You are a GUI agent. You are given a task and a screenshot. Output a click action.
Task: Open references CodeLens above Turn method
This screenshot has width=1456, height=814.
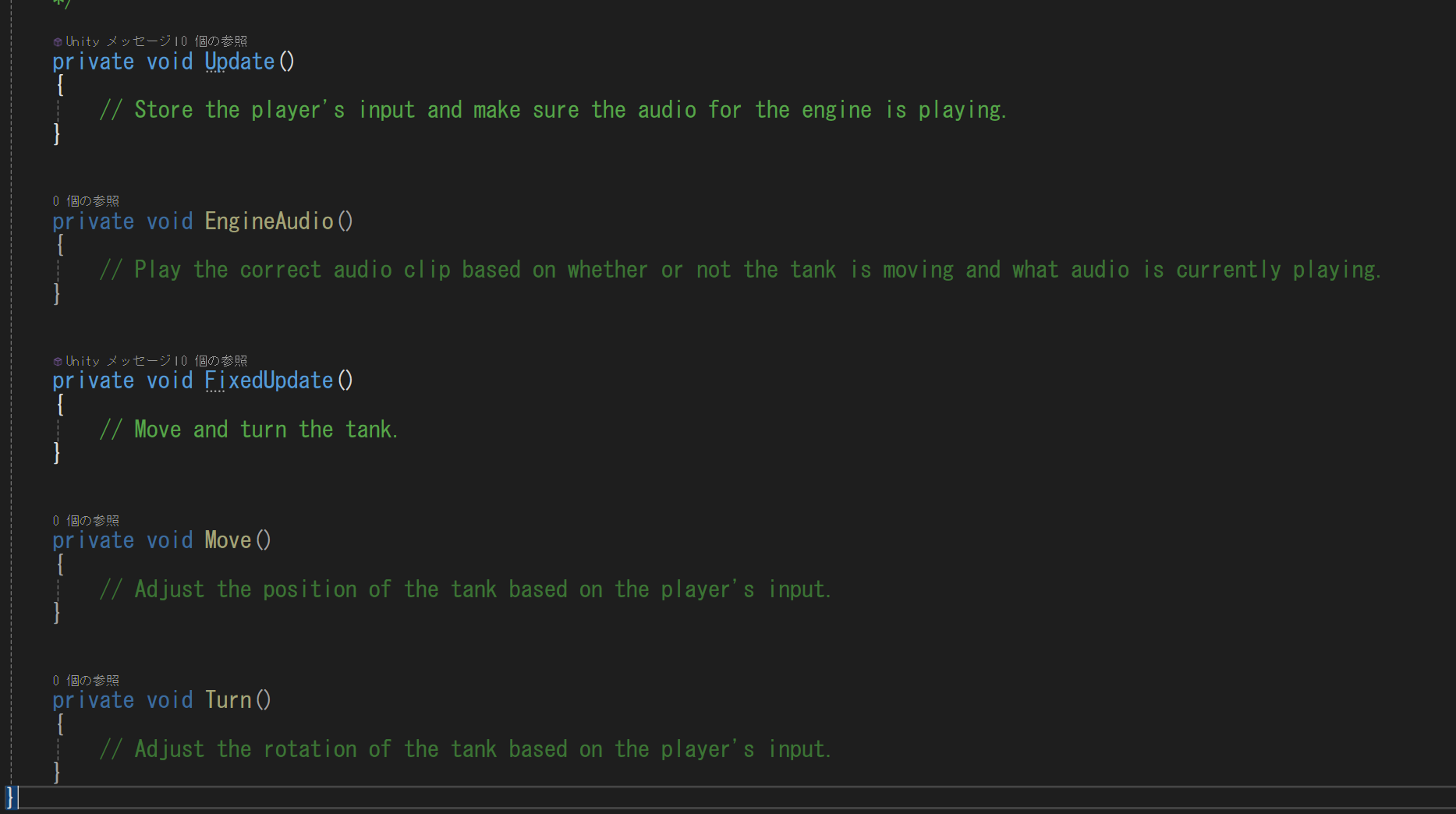(x=86, y=681)
